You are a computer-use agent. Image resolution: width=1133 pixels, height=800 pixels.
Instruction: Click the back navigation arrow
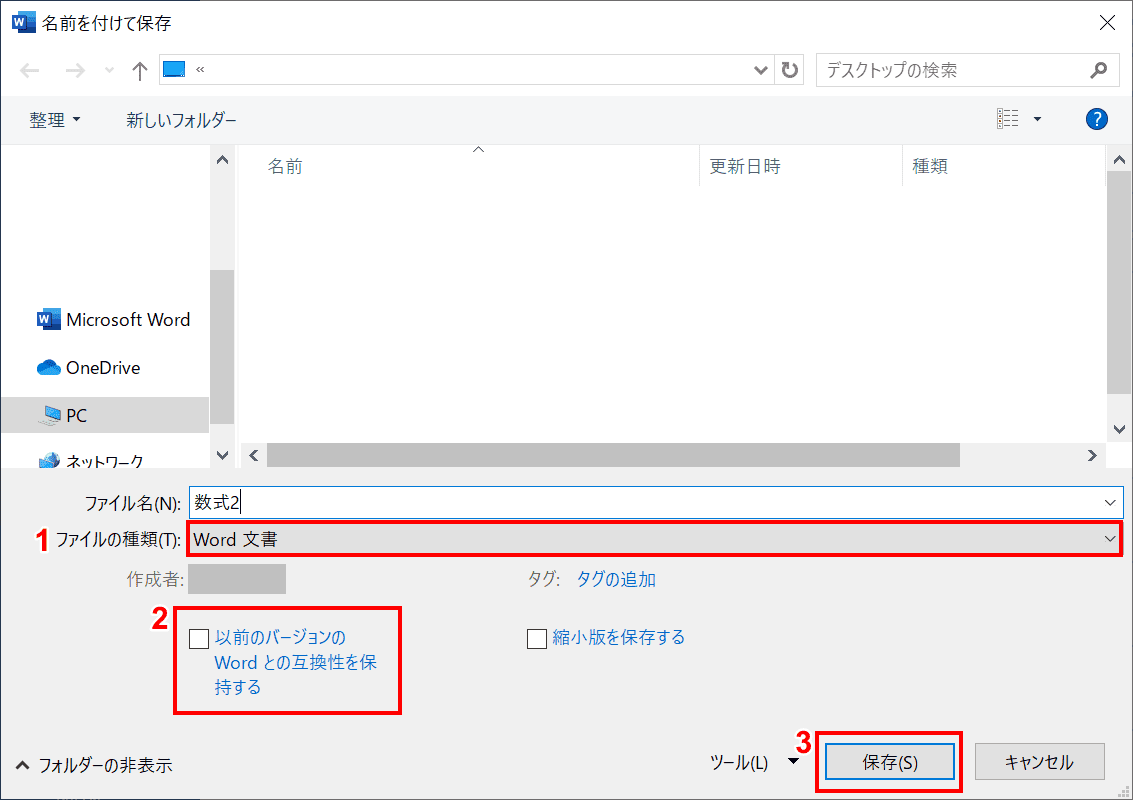coord(30,70)
